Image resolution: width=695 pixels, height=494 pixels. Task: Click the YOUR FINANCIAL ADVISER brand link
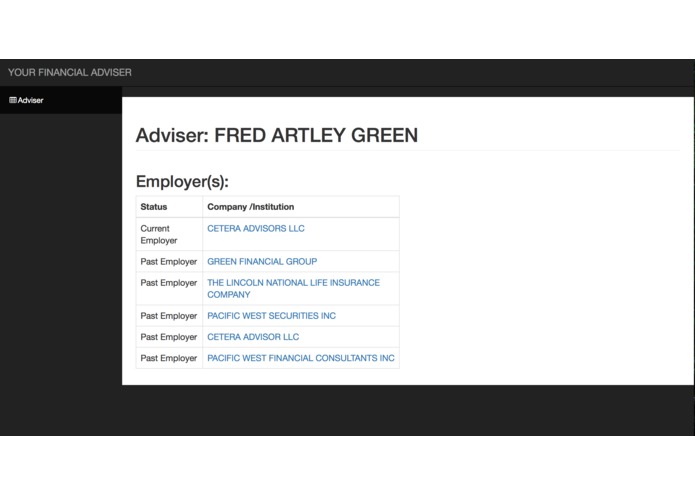coord(70,72)
